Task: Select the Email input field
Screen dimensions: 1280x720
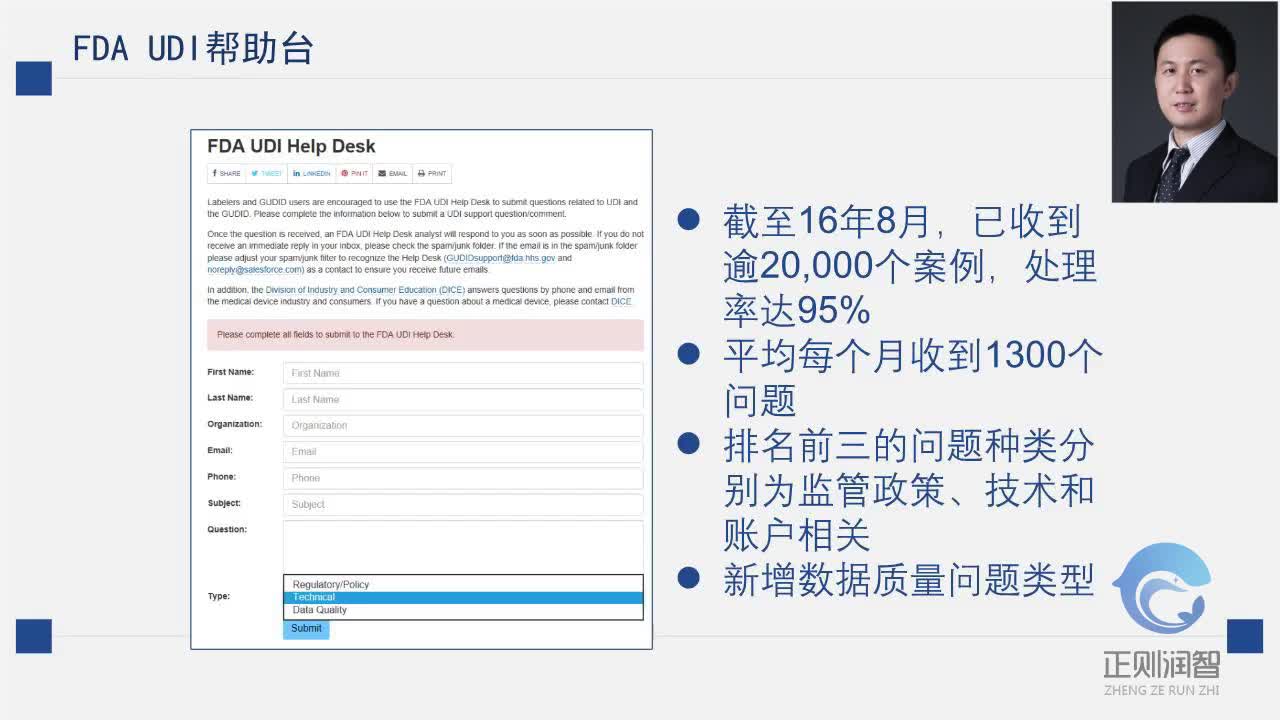Action: coord(462,452)
